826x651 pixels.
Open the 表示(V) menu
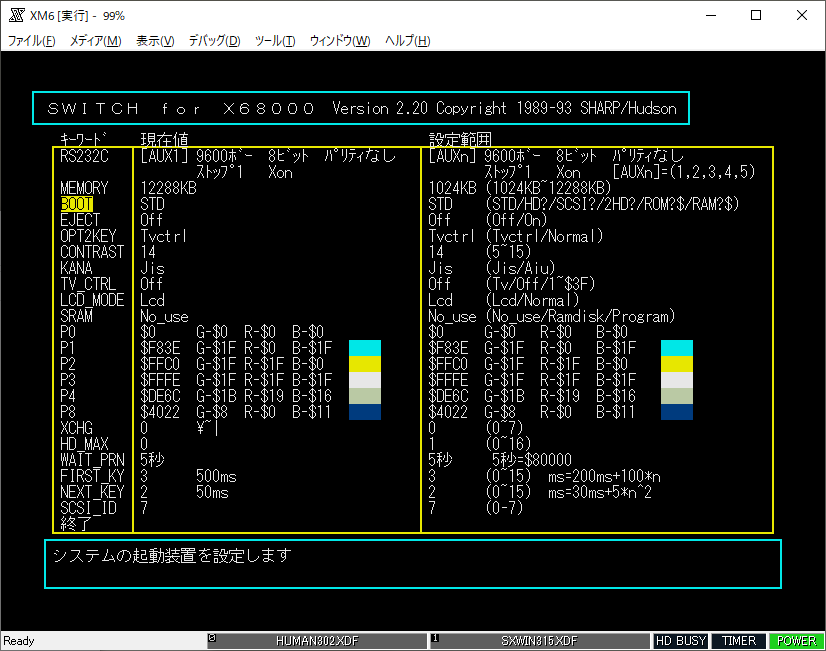(x=155, y=41)
